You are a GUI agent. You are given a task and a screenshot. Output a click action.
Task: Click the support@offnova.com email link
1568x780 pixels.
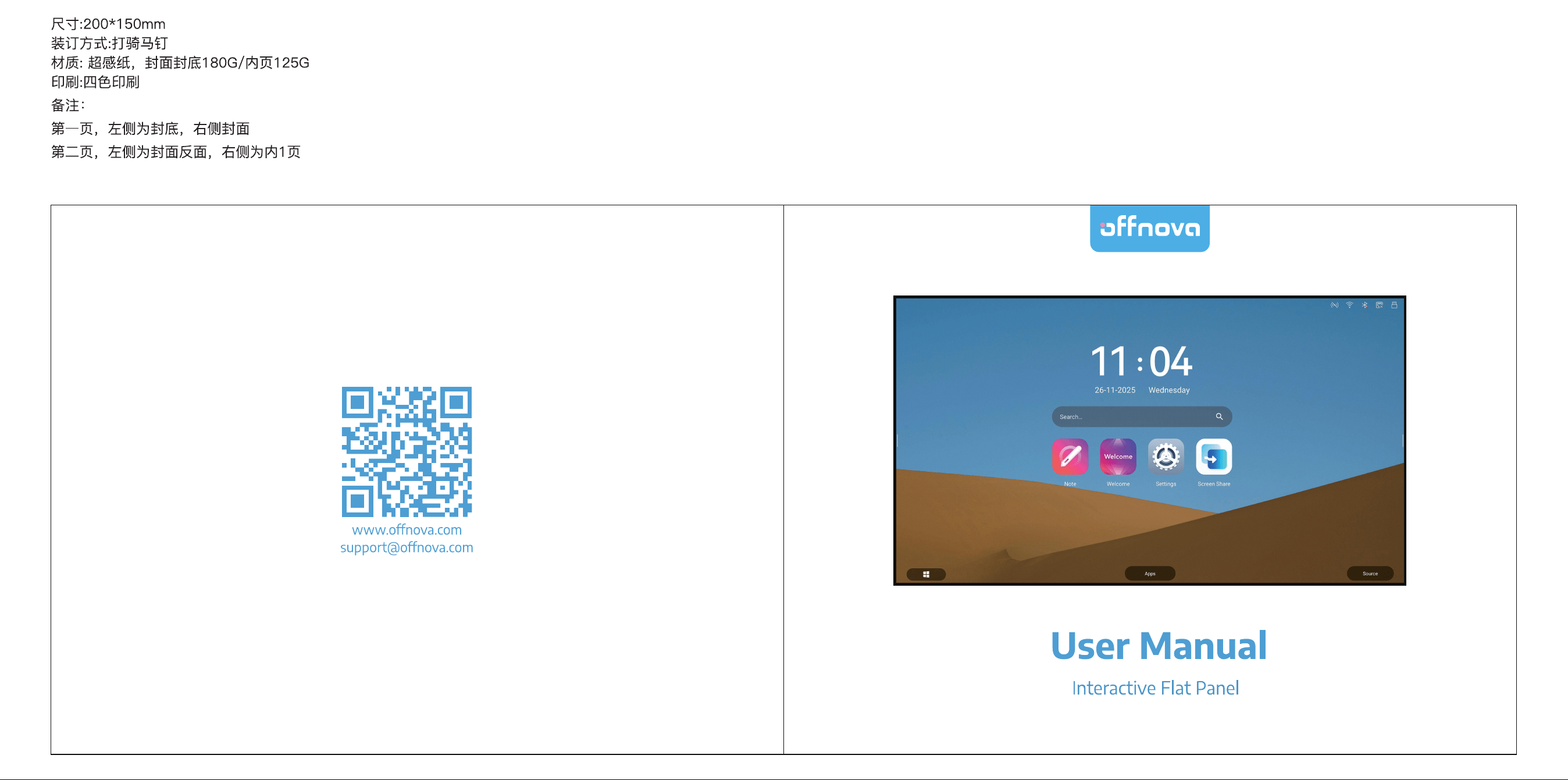pos(407,547)
